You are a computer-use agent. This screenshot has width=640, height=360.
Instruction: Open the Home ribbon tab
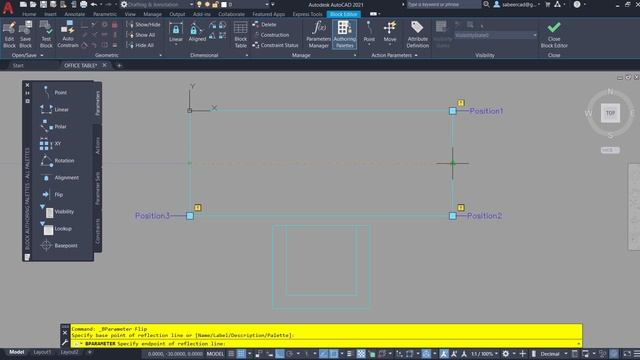pyautogui.click(x=29, y=14)
